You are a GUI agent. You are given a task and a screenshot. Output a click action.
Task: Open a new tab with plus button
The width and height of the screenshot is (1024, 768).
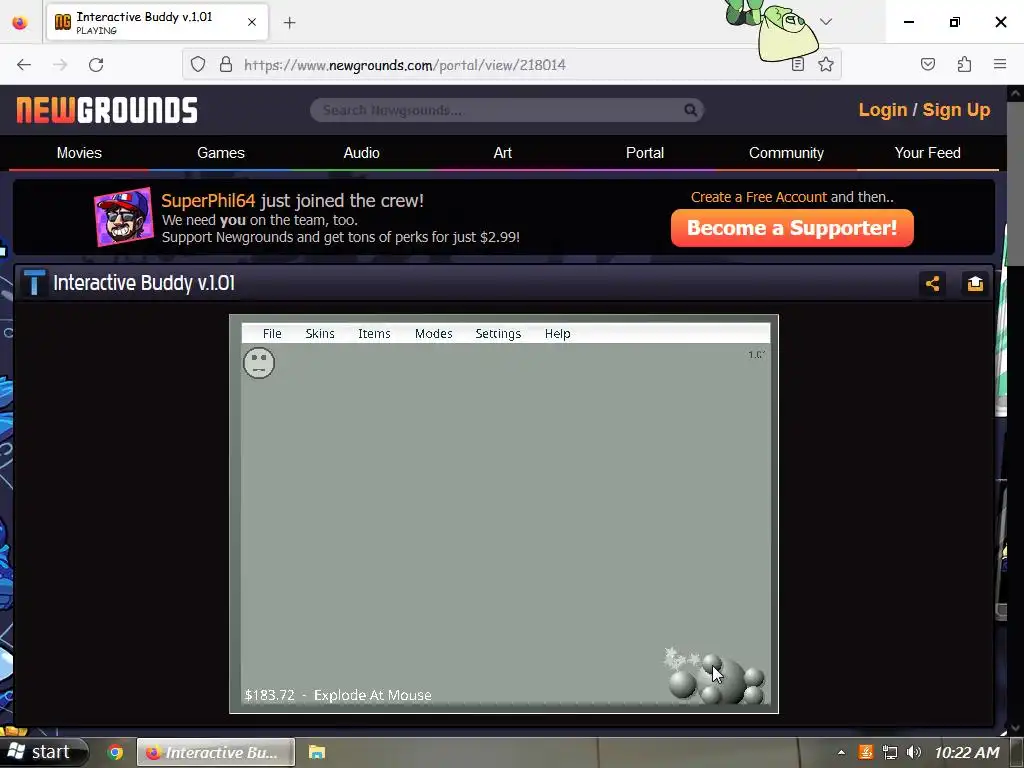pyautogui.click(x=290, y=23)
